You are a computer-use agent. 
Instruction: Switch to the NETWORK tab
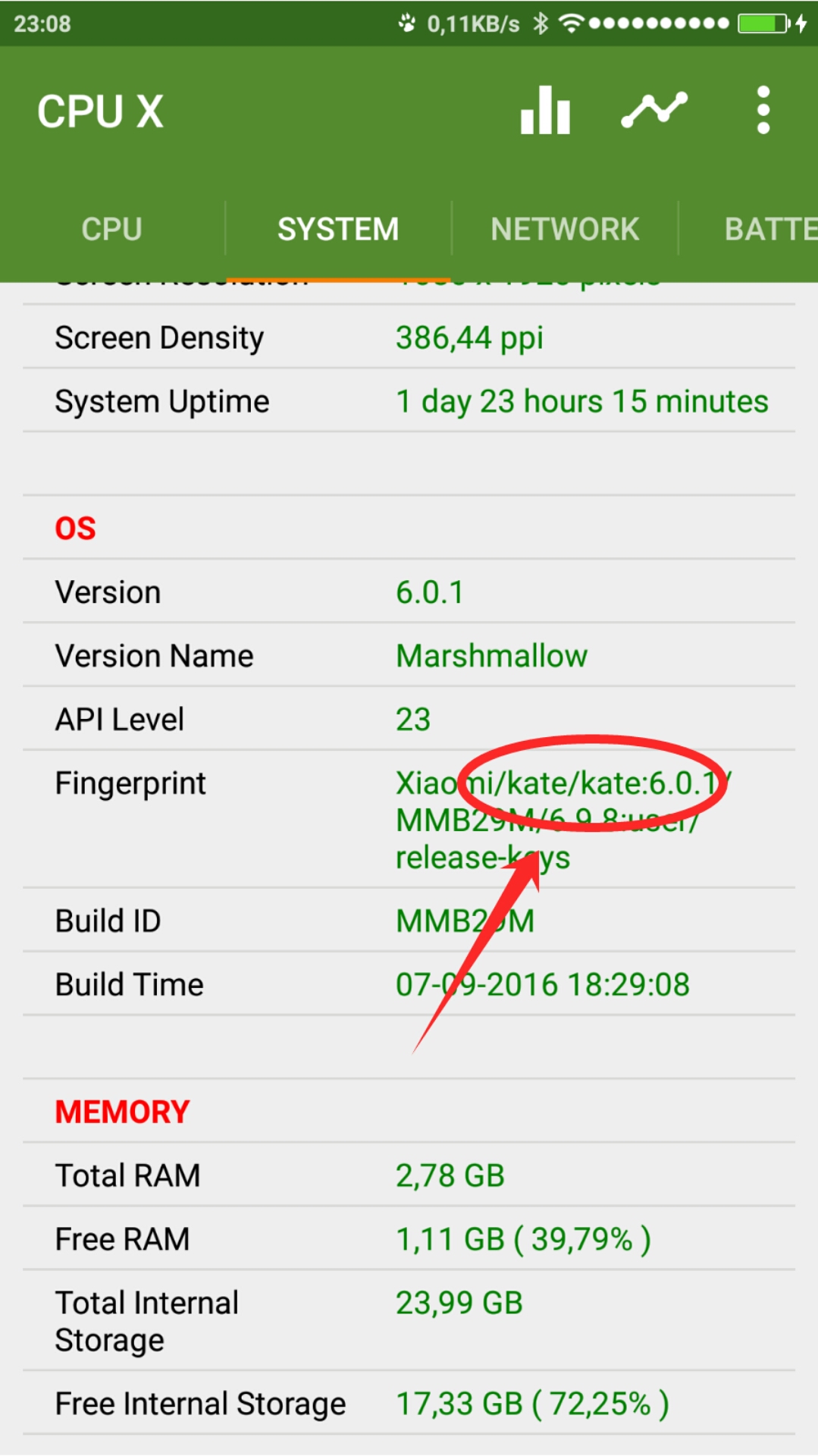pyautogui.click(x=565, y=229)
